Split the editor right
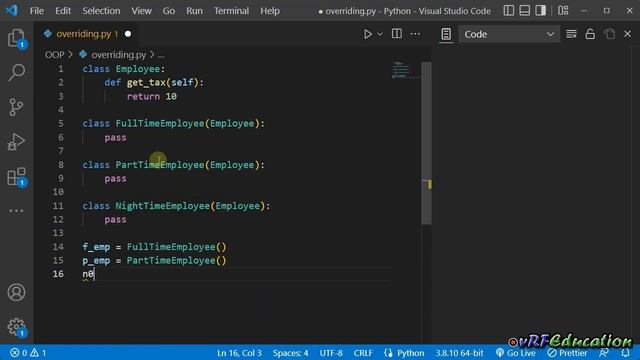 pyautogui.click(x=397, y=34)
